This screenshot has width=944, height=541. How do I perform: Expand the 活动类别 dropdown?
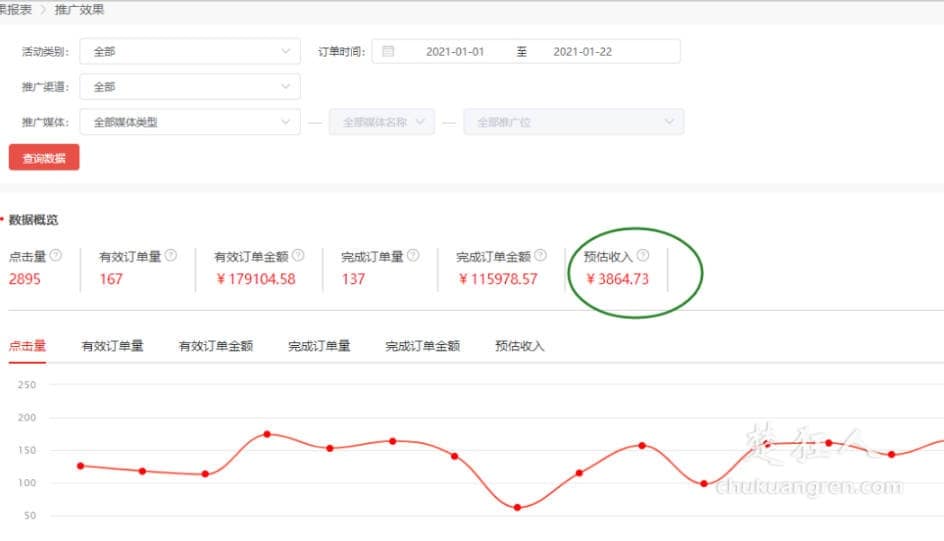pos(190,51)
